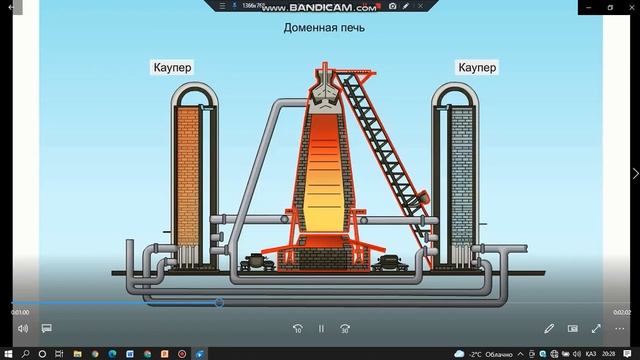The image size is (640, 360).
Task: Click the remaining time 0:02:02 label
Action: (x=622, y=312)
